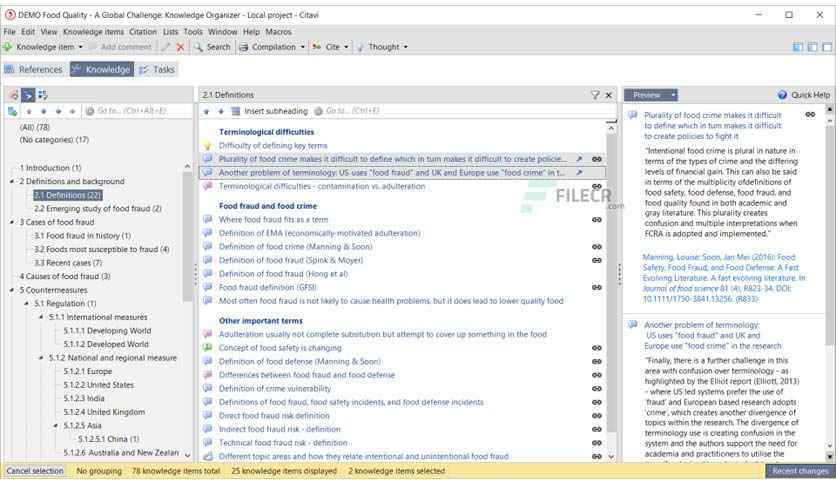The width and height of the screenshot is (836, 484).
Task: Click Cancel selection in status bar
Action: pos(35,471)
